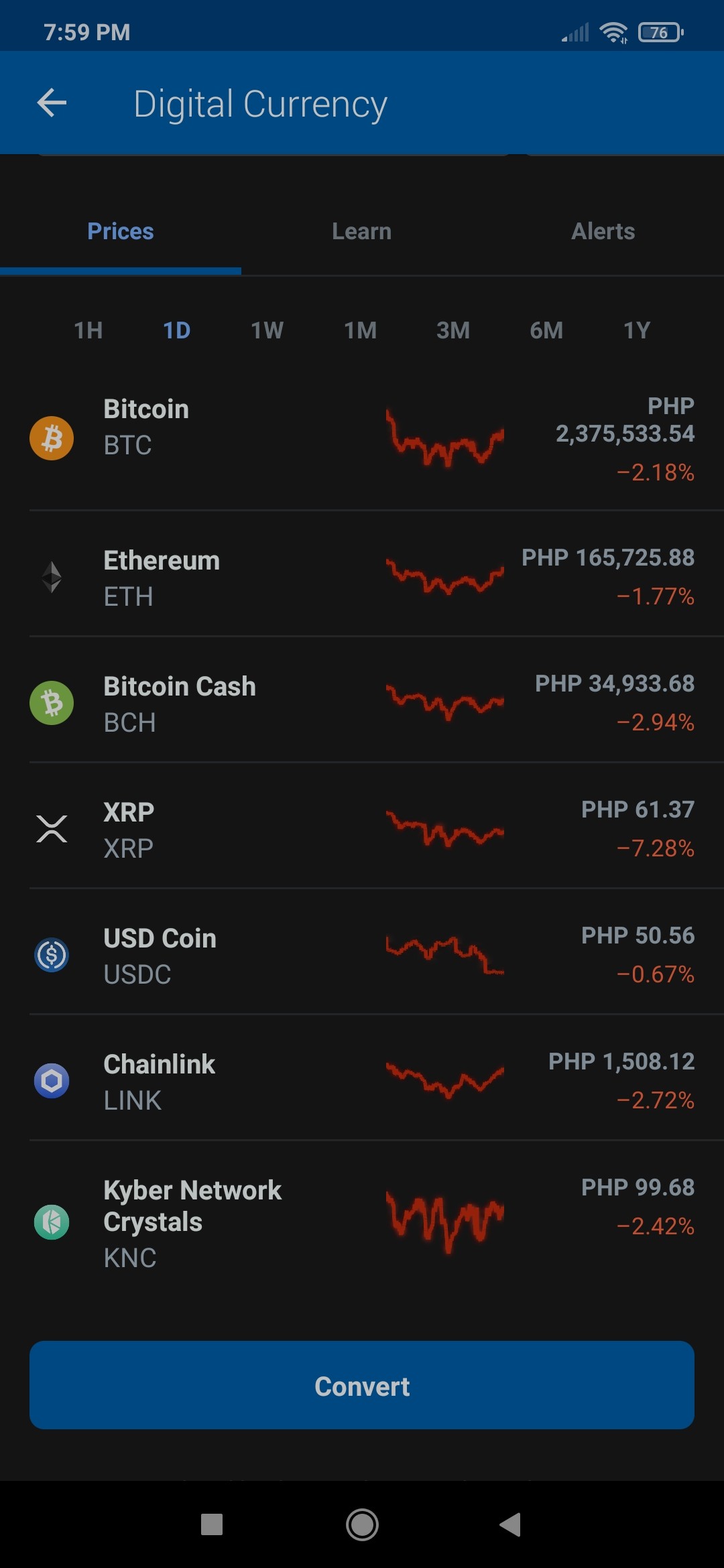The image size is (724, 1568).
Task: Select the 1W time range
Action: tap(267, 330)
